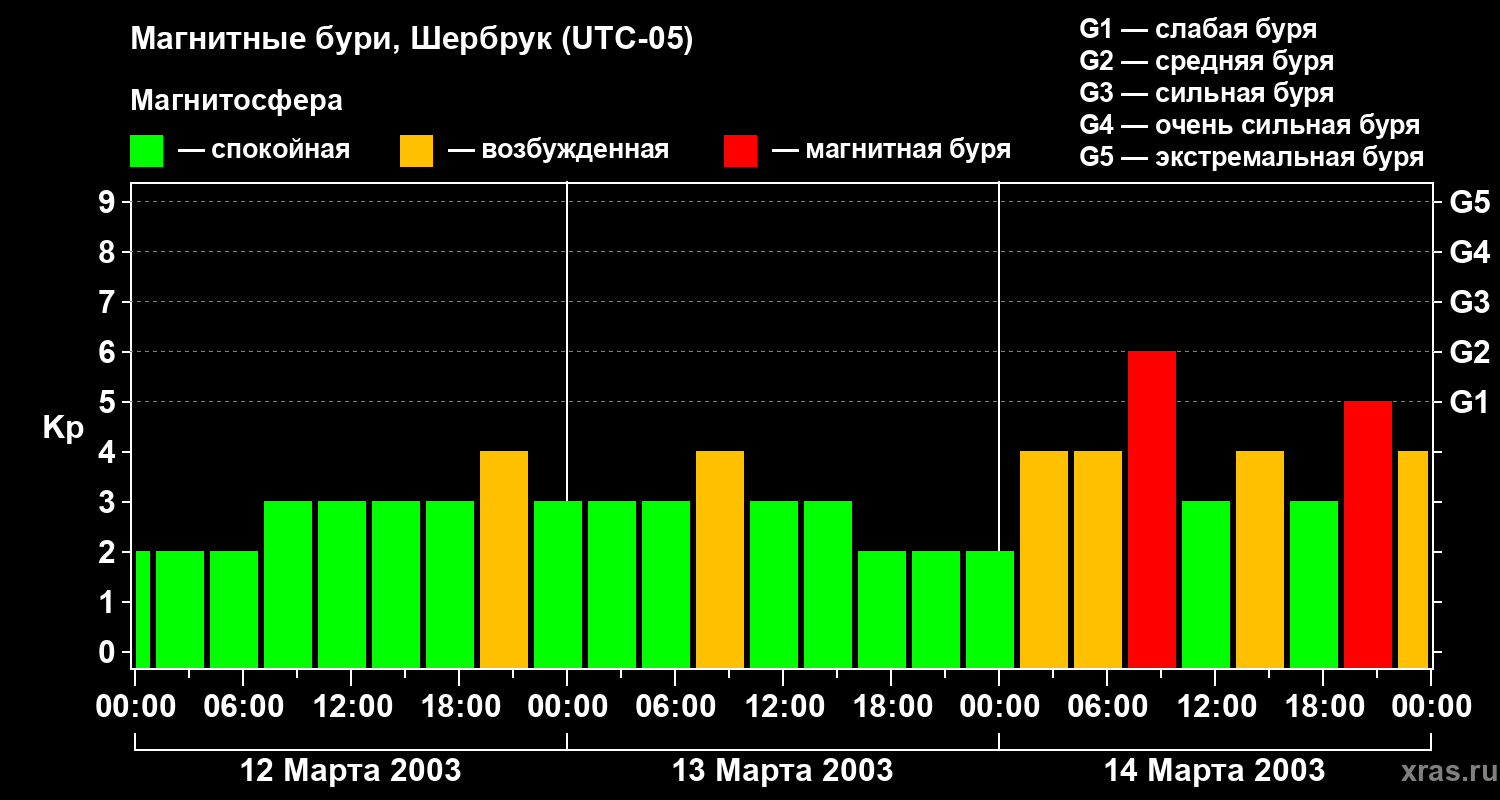Select the line «G3 — сильная буря»
Viewport: 1500px width, 800px height.
(1207, 93)
